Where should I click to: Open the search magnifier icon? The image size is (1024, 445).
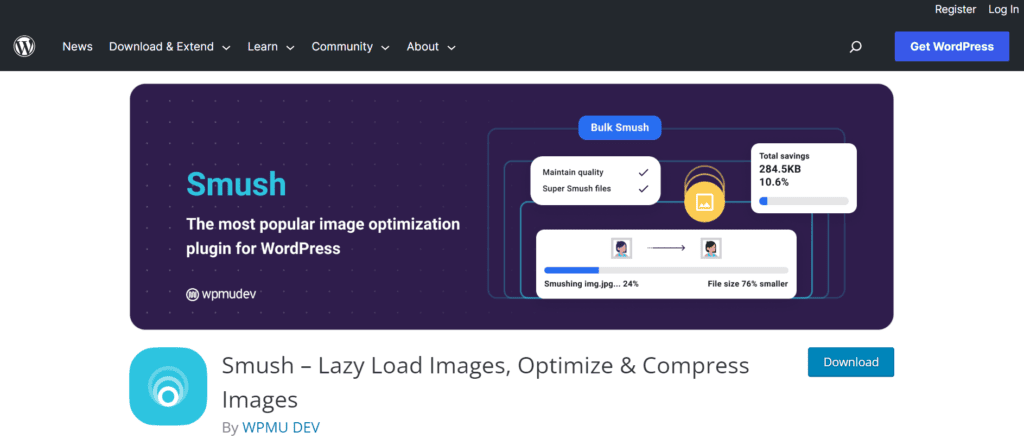[856, 46]
